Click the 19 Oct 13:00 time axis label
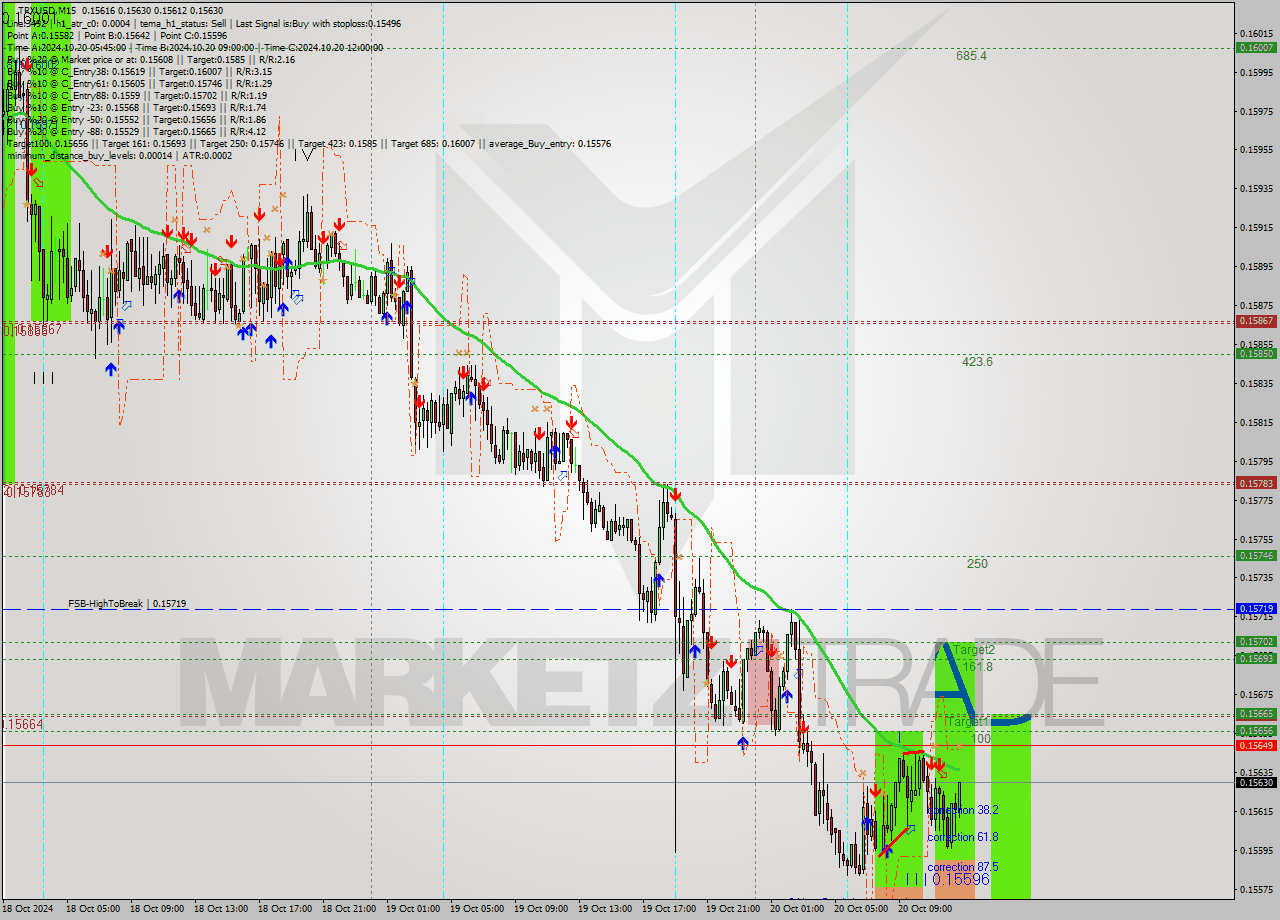This screenshot has width=1280, height=920. (603, 909)
